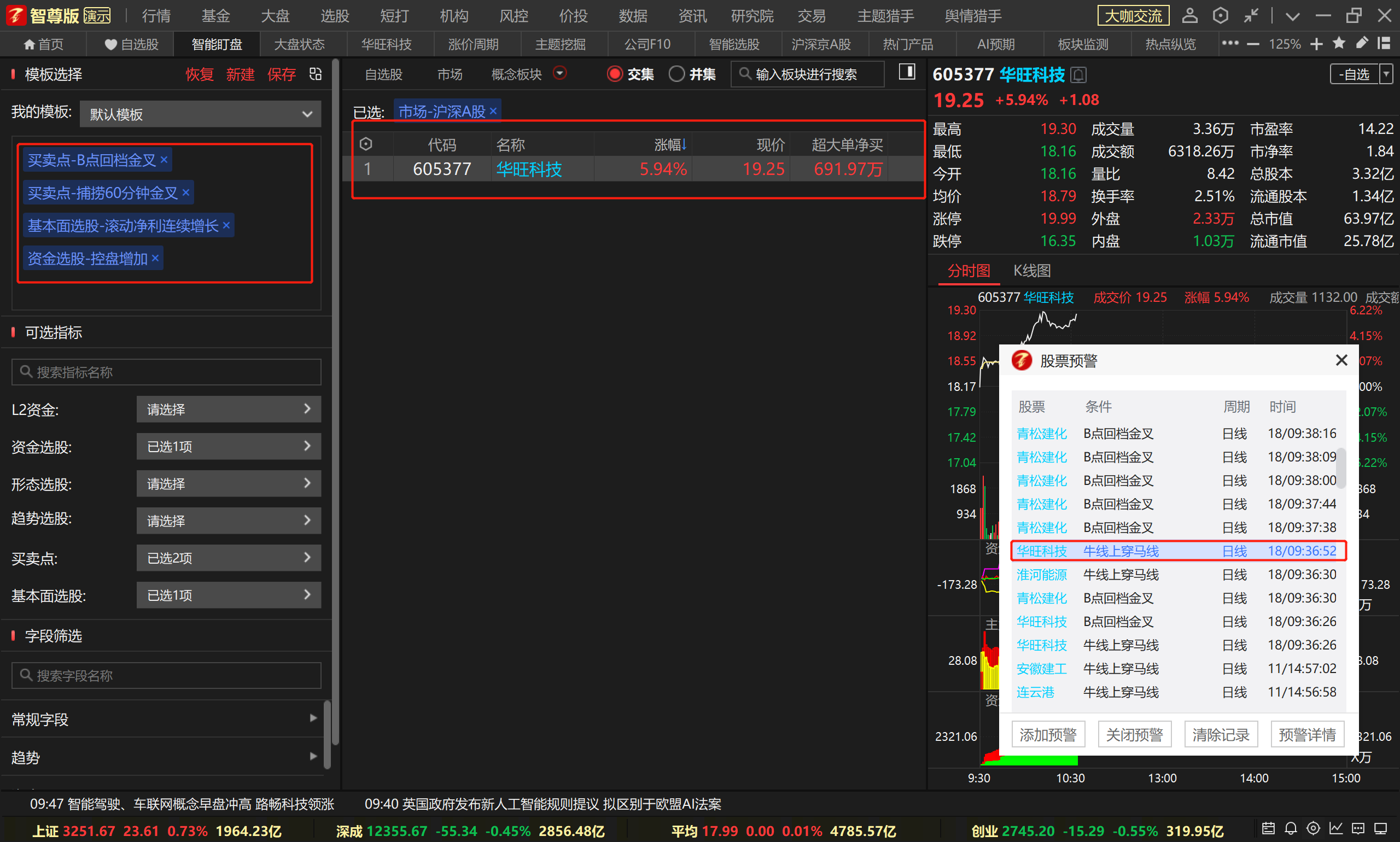The width and height of the screenshot is (1400, 842).
Task: Switch to the 智能盯盘 tab
Action: point(217,44)
